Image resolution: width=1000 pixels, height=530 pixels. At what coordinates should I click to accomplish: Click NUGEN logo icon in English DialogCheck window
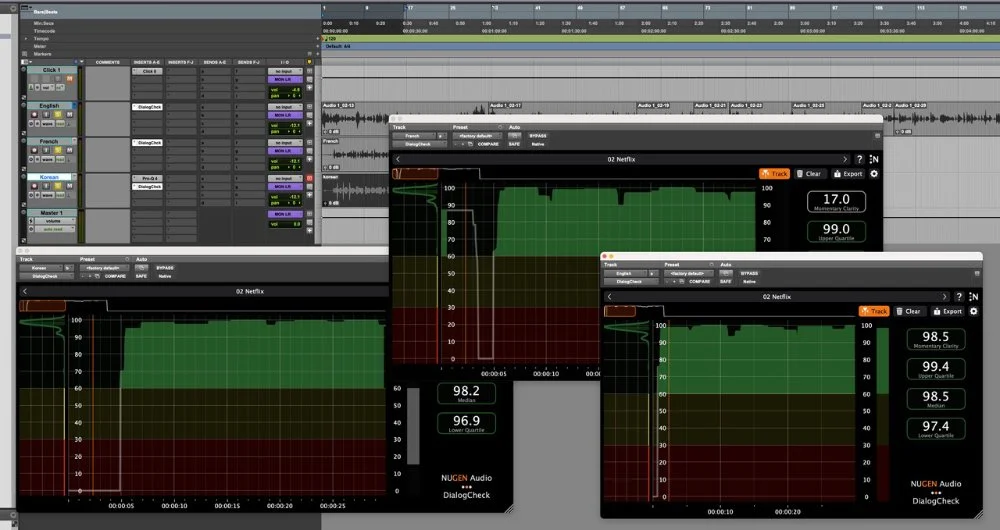(973, 297)
